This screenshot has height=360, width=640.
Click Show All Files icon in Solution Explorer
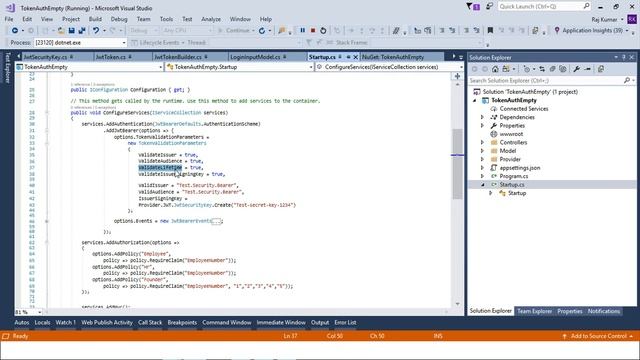point(563,69)
